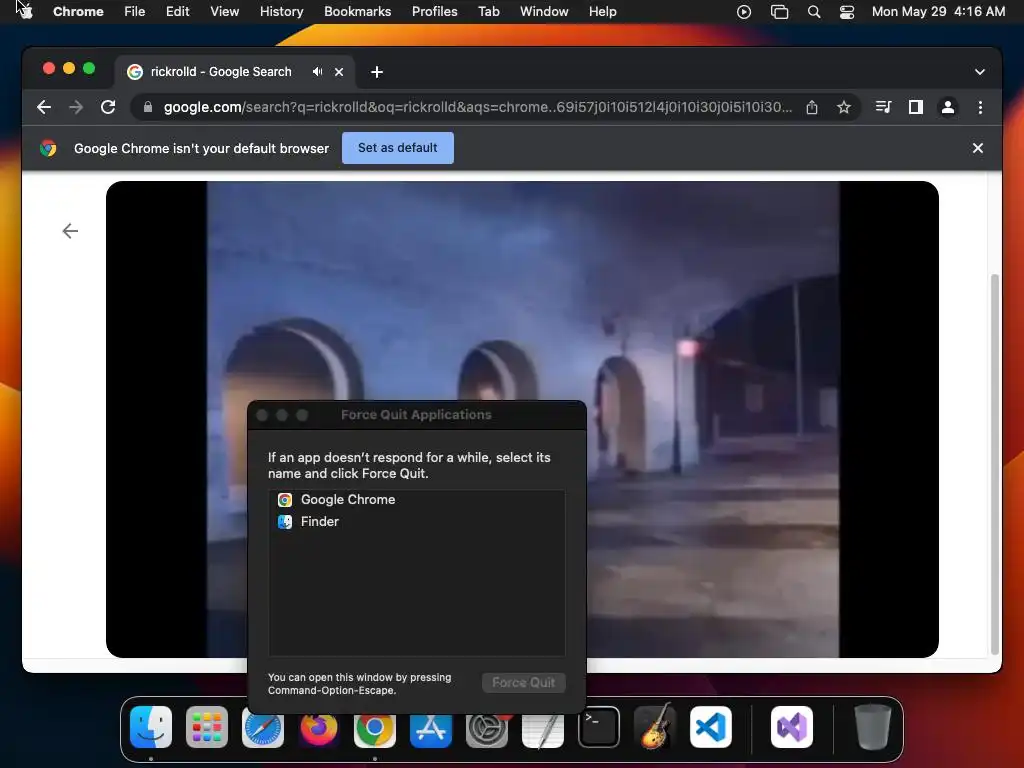The width and height of the screenshot is (1024, 768).
Task: Click the date and time in menu bar
Action: [x=938, y=11]
